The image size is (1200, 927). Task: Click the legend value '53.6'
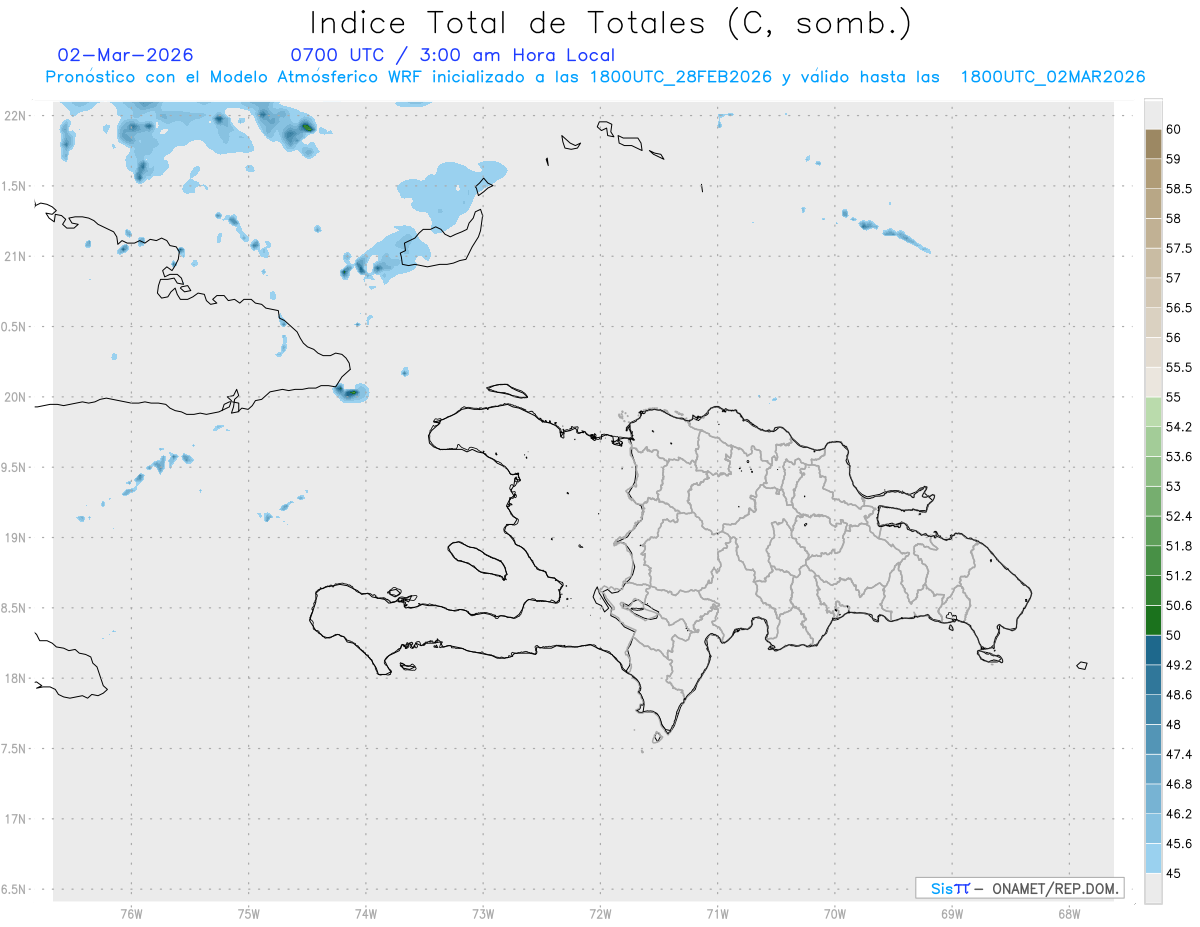[1179, 456]
